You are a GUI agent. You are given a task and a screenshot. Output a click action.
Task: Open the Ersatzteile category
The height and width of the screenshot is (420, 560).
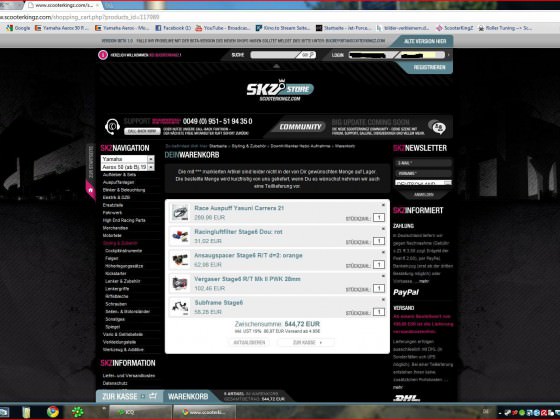coord(113,205)
